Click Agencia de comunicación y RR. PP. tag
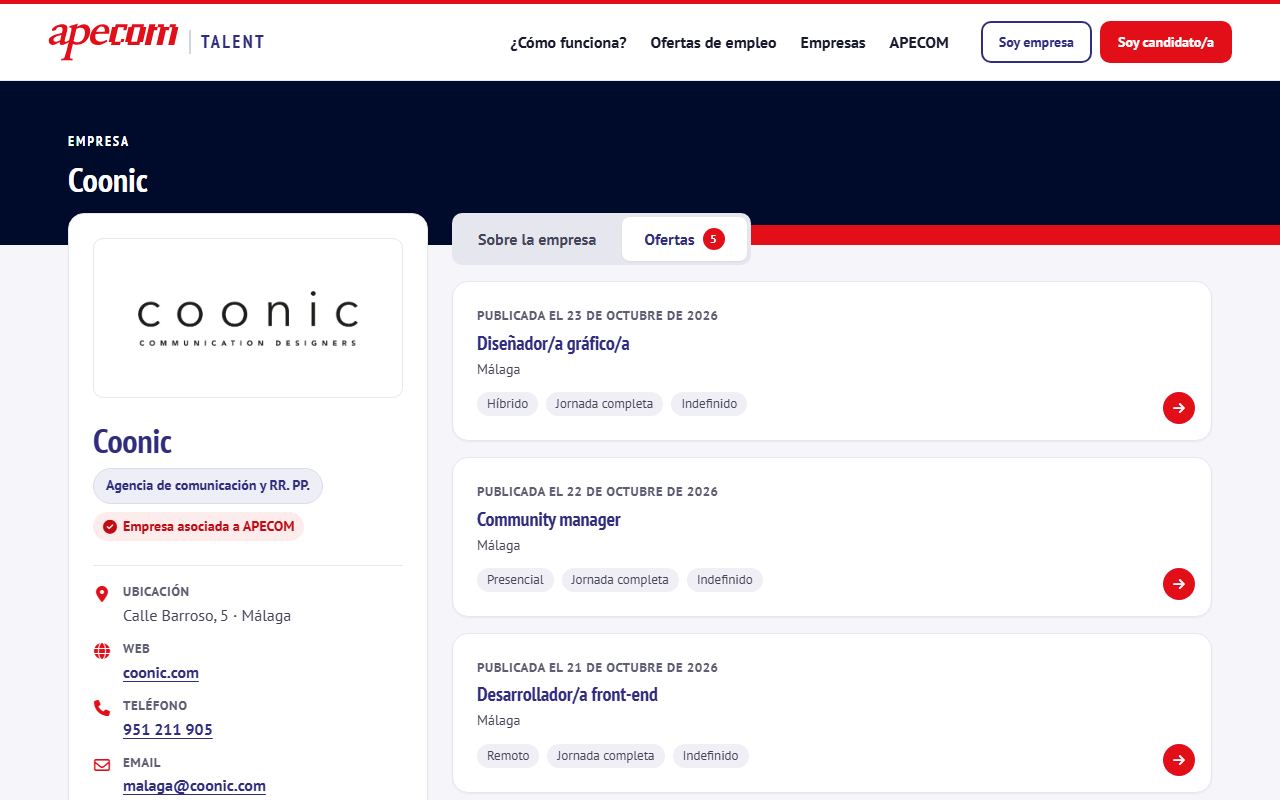Viewport: 1280px width, 800px height. click(208, 486)
